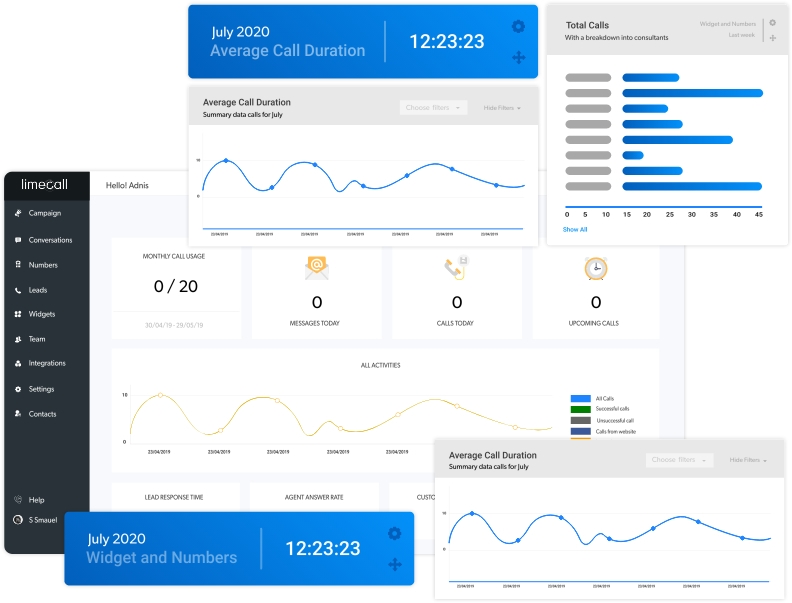Click Widget and Numbers text on Total Calls card
Image resolution: width=792 pixels, height=603 pixels.
(727, 24)
